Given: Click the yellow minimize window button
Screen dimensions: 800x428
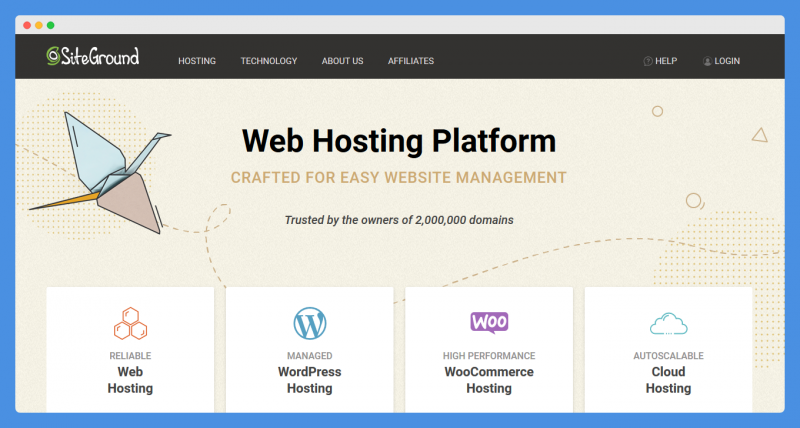Looking at the screenshot, I should coord(39,25).
